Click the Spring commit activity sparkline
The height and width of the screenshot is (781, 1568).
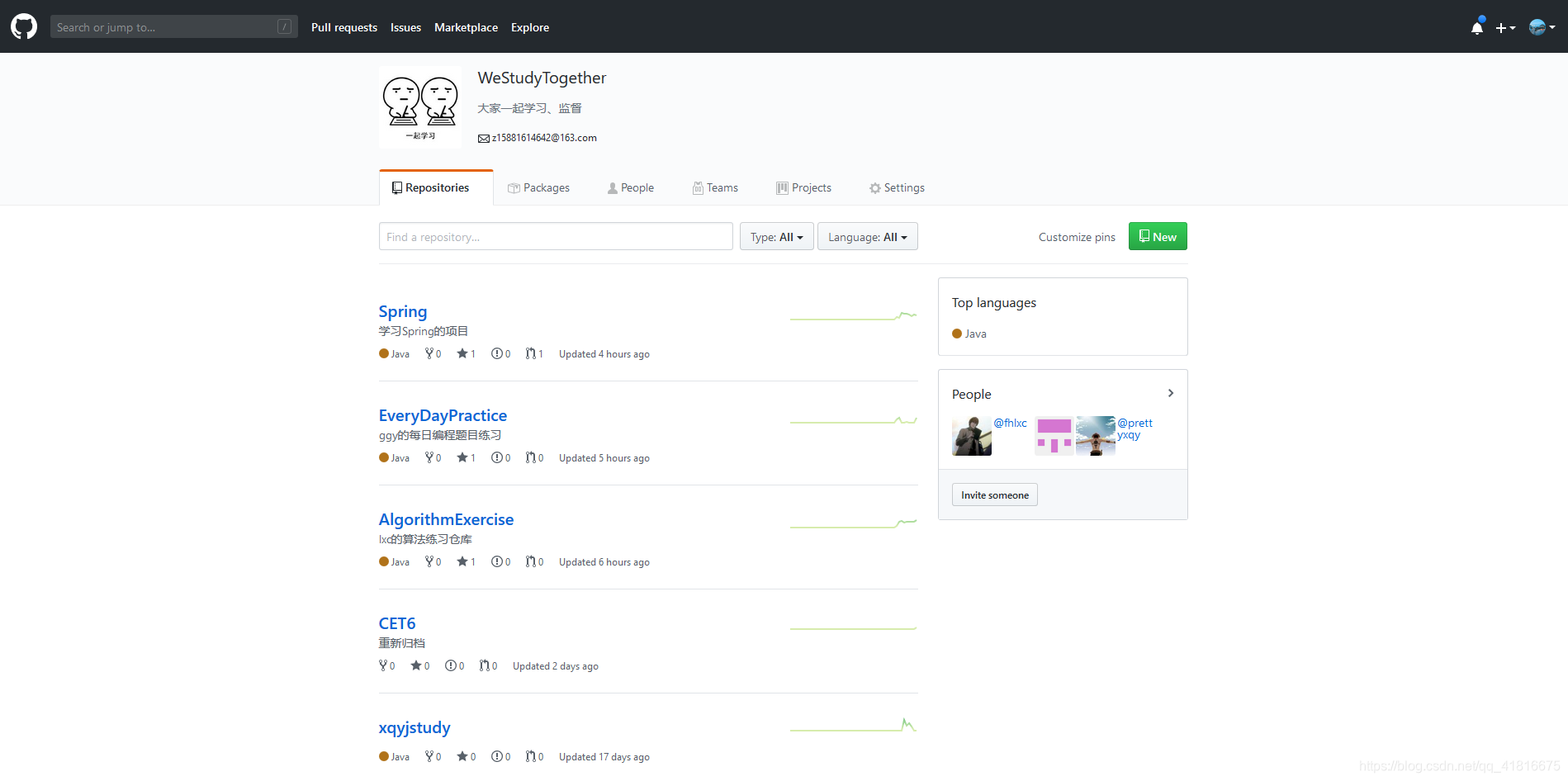pos(853,316)
